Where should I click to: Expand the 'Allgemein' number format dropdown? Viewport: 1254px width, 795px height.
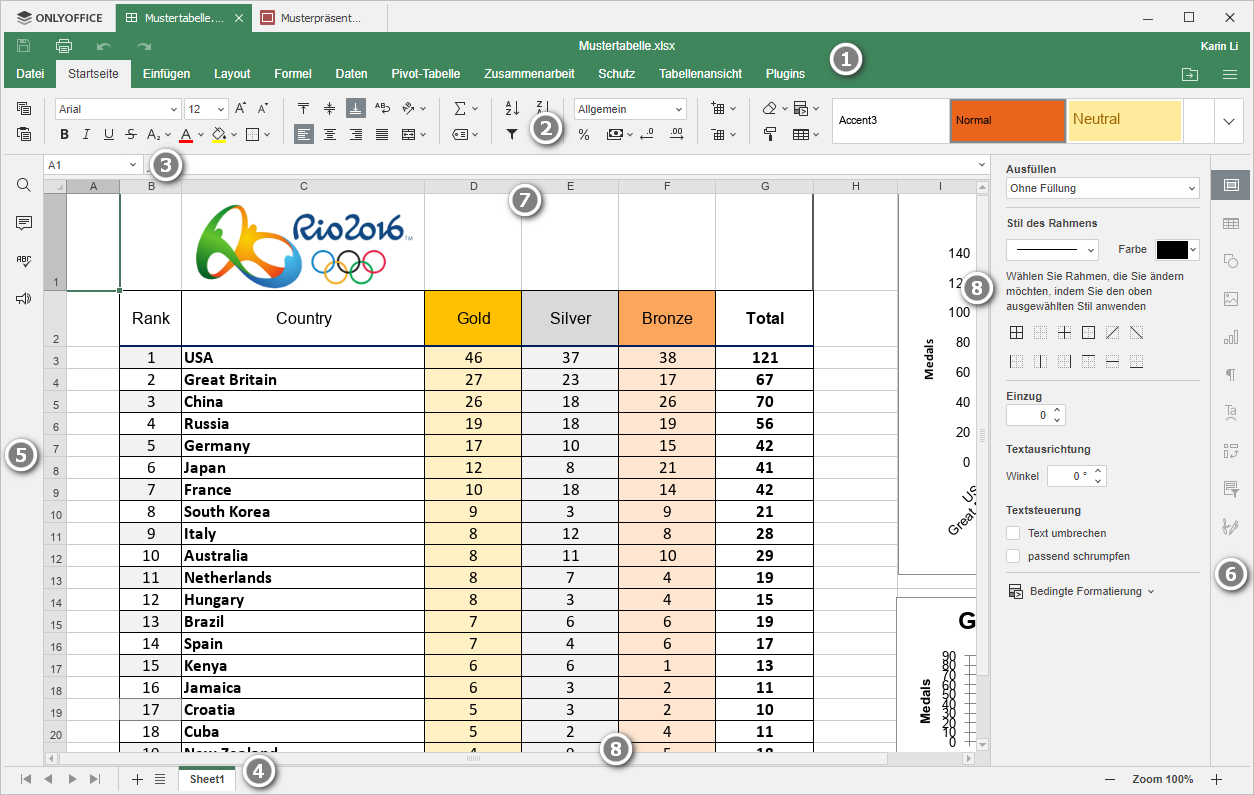tap(630, 109)
